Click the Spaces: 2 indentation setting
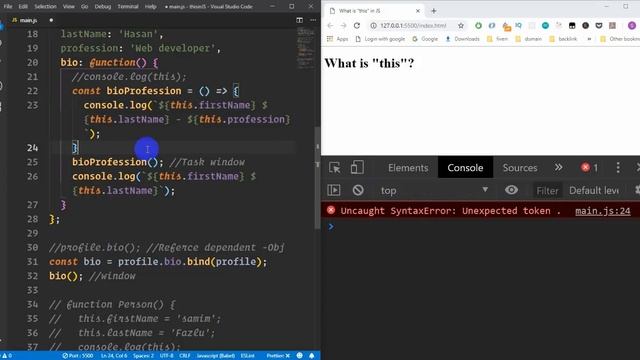The image size is (640, 360). [x=143, y=356]
